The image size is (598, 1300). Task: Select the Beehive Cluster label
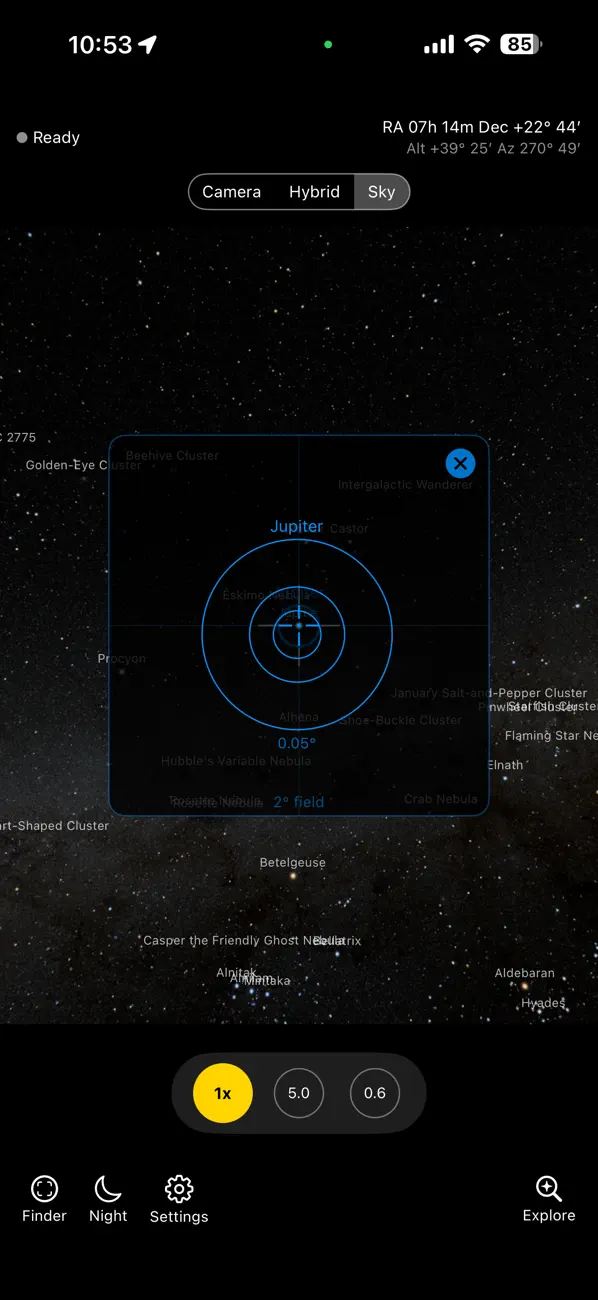(x=172, y=455)
